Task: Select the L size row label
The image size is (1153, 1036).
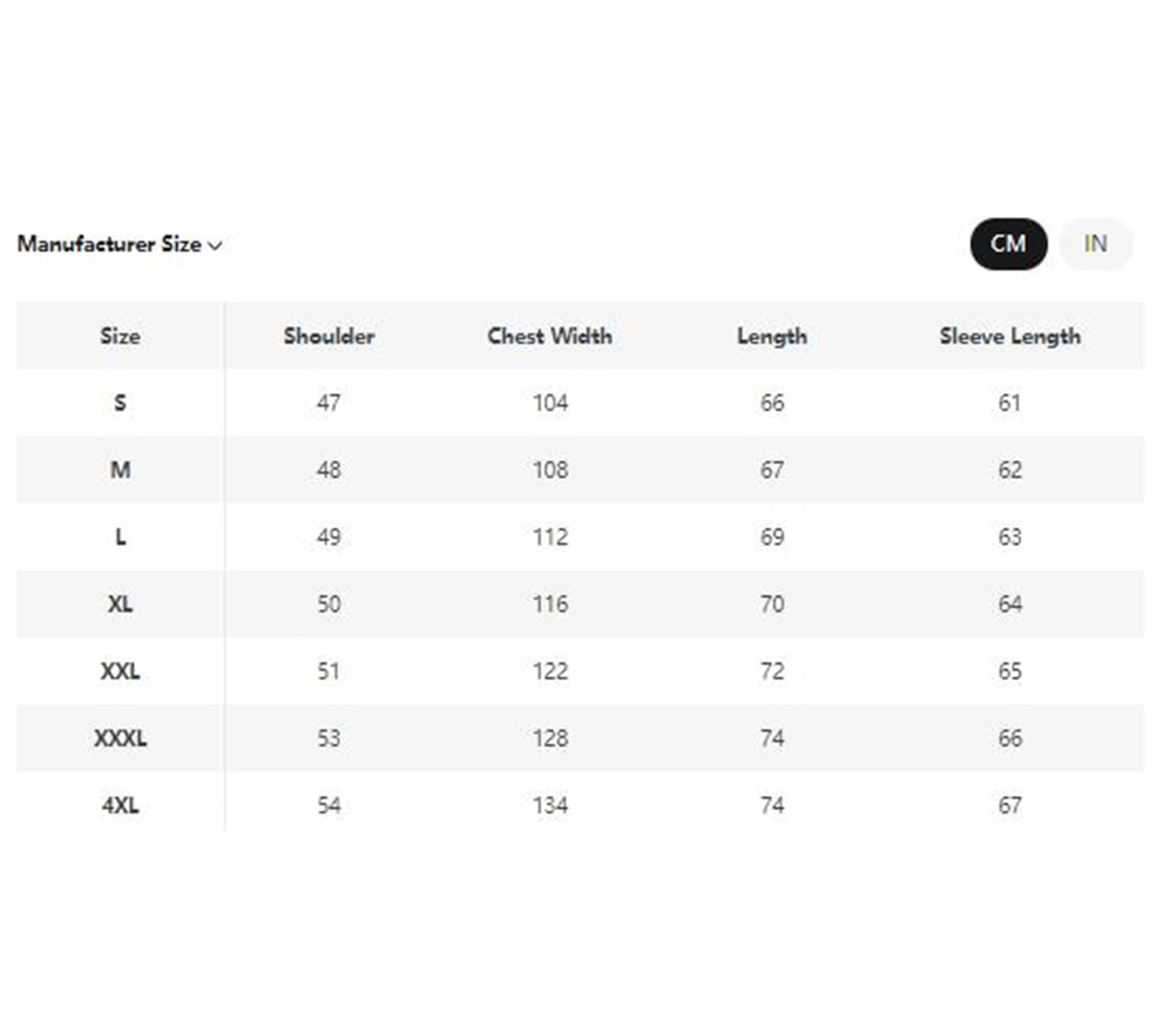Action: click(x=120, y=537)
